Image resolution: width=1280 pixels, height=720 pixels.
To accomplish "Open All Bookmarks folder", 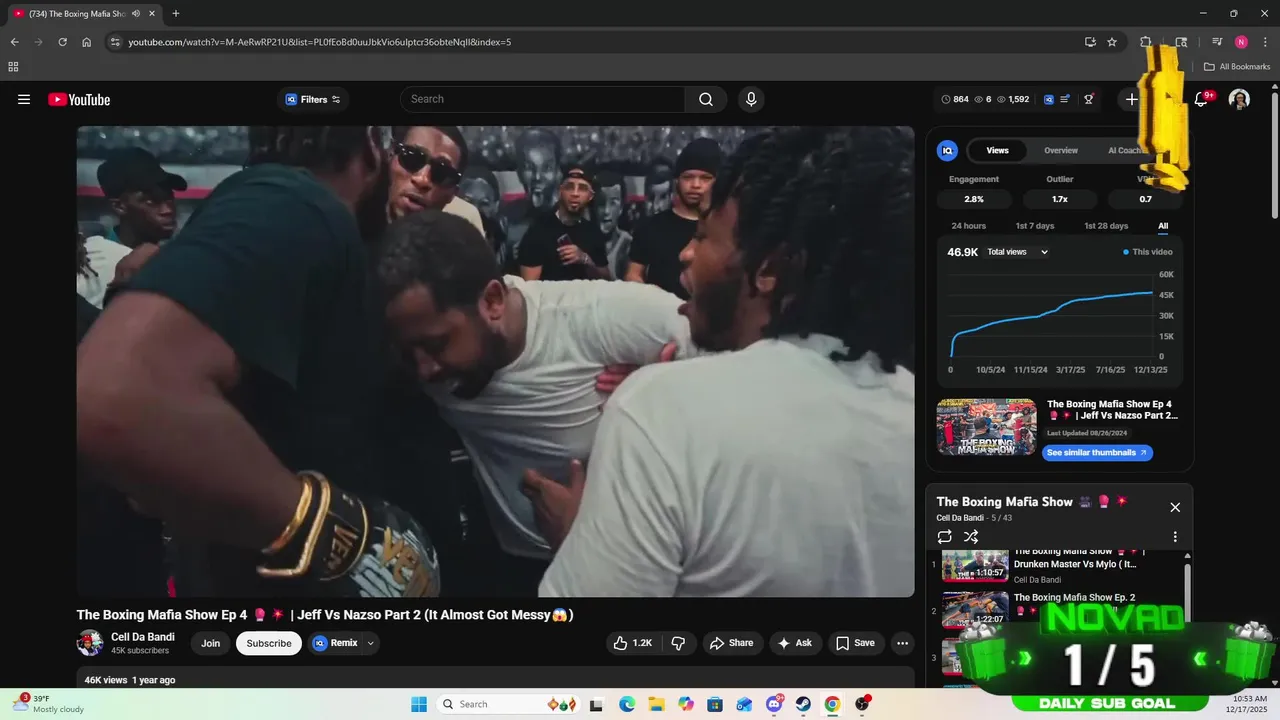I will coord(1237,67).
